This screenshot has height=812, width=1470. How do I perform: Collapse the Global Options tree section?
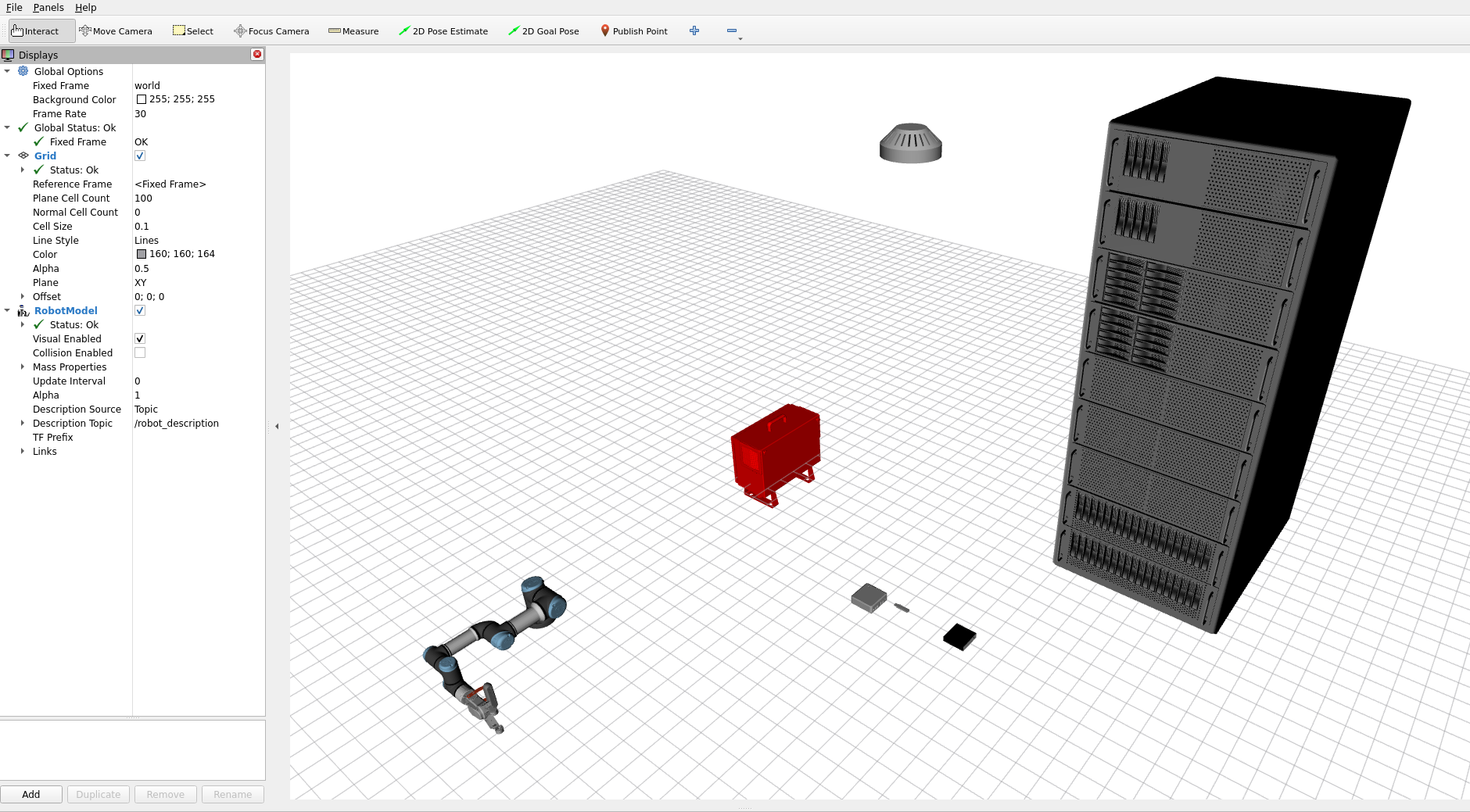pos(7,71)
